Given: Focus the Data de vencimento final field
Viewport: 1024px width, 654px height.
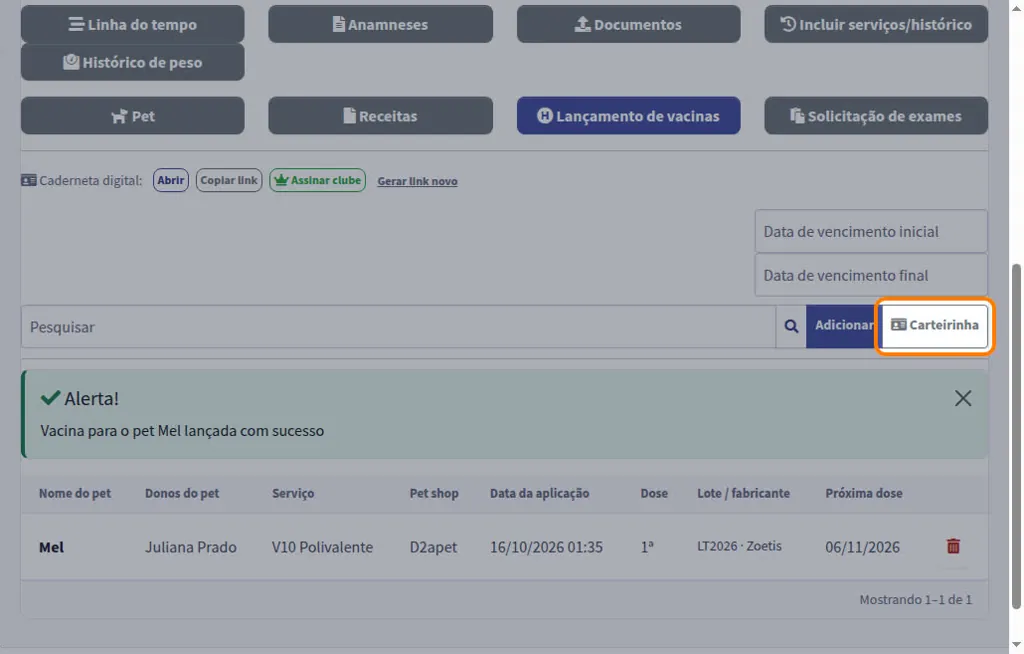Looking at the screenshot, I should pos(871,275).
